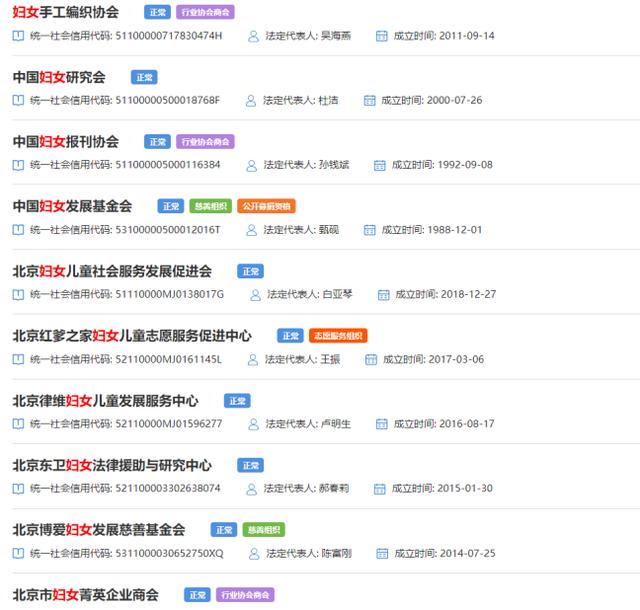Click 行业协会商会 tag for 妇女手工编织协会
The width and height of the screenshot is (640, 610).
click(x=205, y=12)
